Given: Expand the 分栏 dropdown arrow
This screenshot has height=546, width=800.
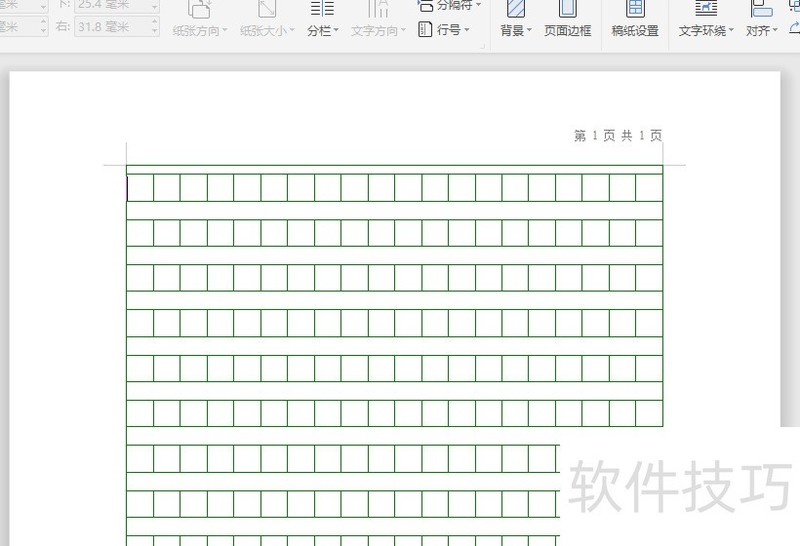Looking at the screenshot, I should click(337, 31).
